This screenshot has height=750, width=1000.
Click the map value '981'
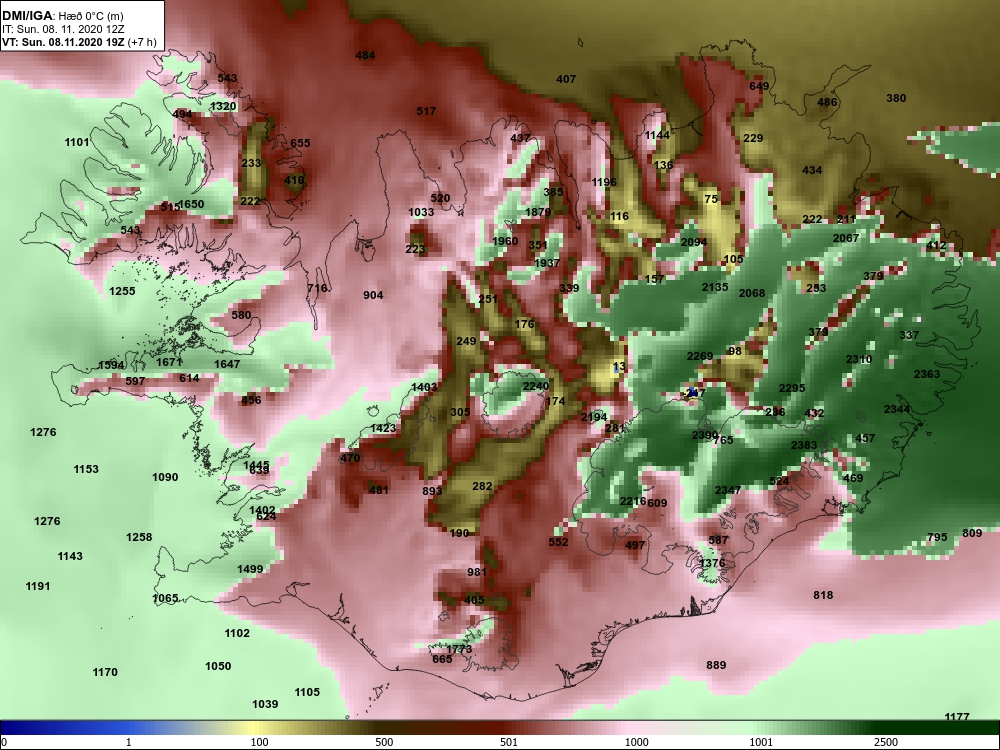click(477, 573)
